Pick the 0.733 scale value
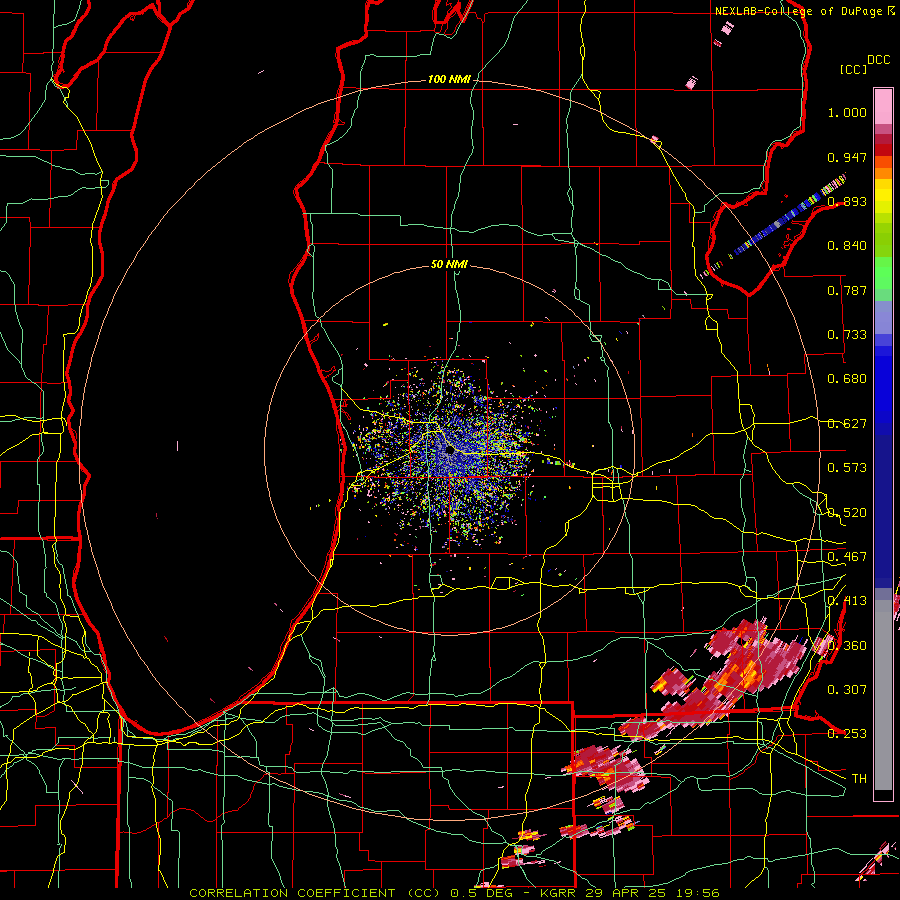Screen dimensions: 900x900 pos(847,335)
